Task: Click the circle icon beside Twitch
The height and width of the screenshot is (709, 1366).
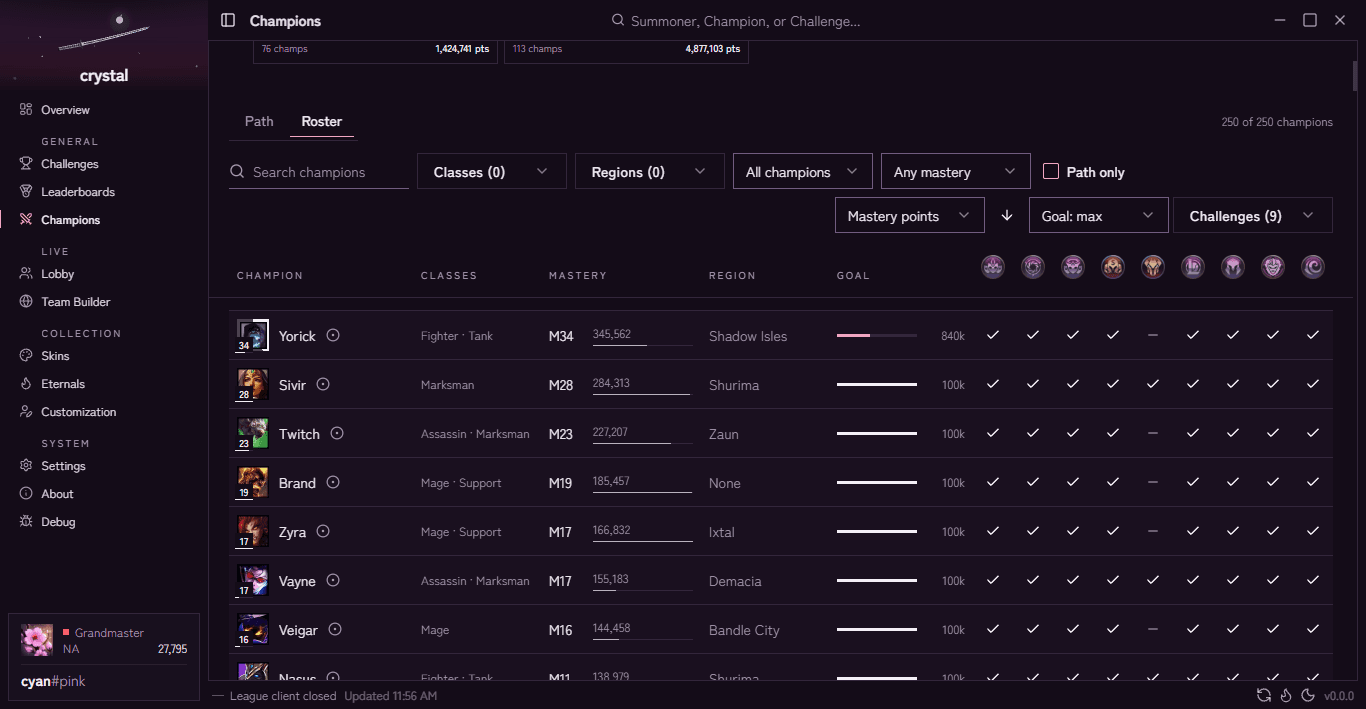Action: pos(337,434)
